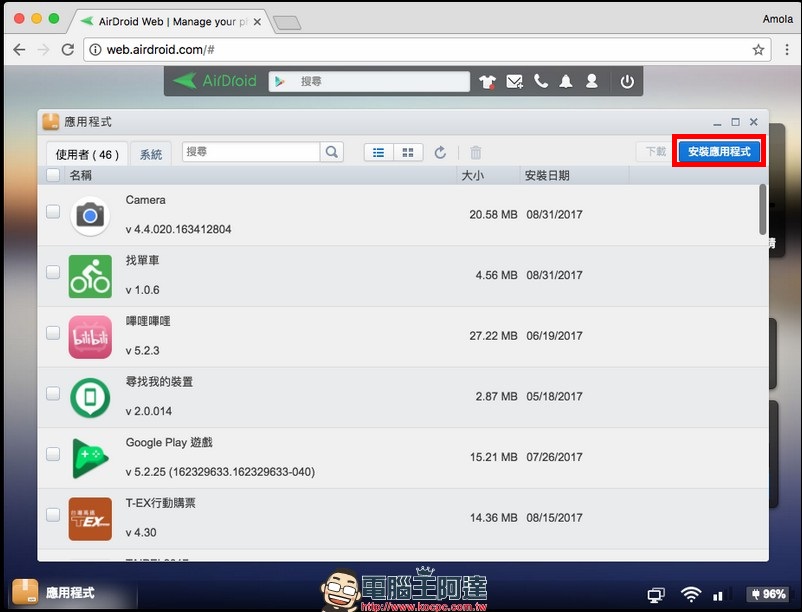This screenshot has height=612, width=802.
Task: Check the 嗶哩嗶哩 row checkbox
Action: tap(53, 333)
